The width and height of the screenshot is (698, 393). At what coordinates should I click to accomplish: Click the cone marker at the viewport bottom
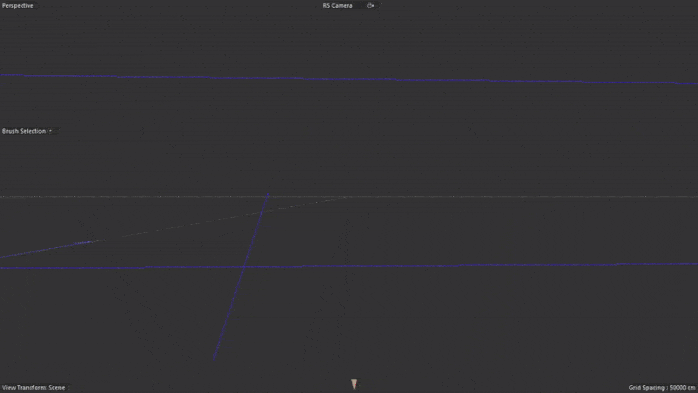click(x=354, y=384)
